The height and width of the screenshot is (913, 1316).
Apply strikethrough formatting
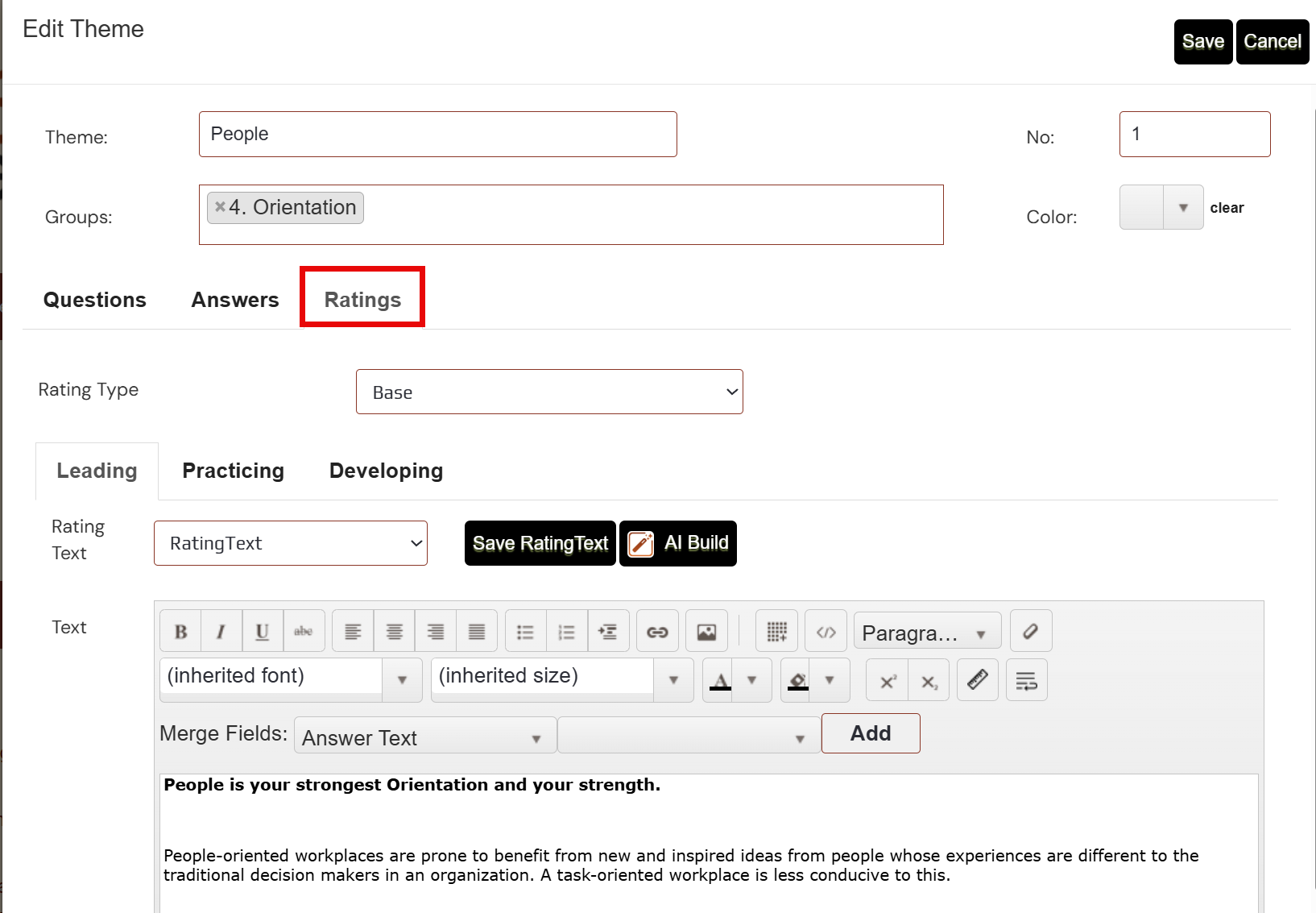click(x=304, y=631)
